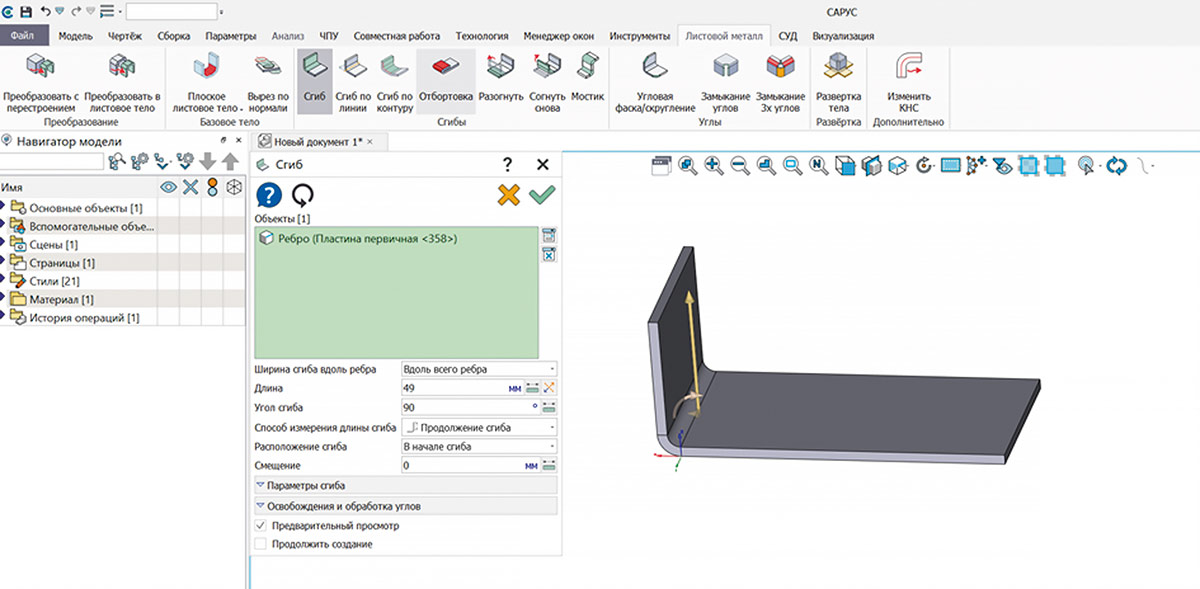Click Преобразовать с перестроением tool

pyautogui.click(x=40, y=82)
